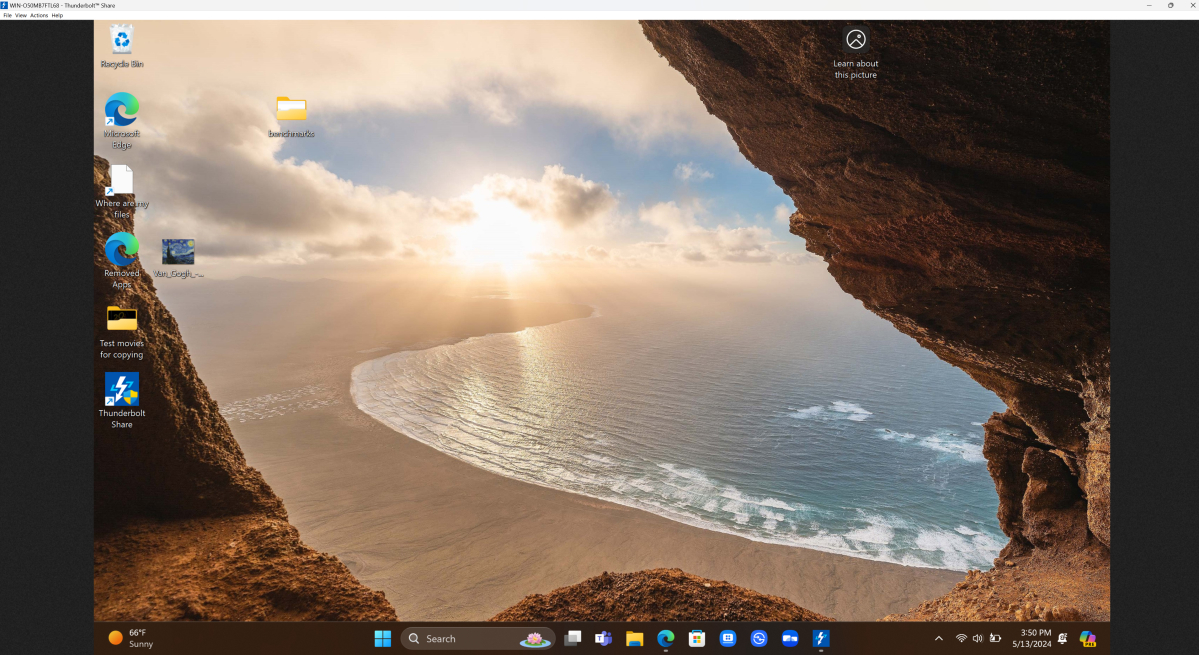Open Microsoft Teams from the taskbar
The width and height of the screenshot is (1199, 655).
pyautogui.click(x=603, y=638)
